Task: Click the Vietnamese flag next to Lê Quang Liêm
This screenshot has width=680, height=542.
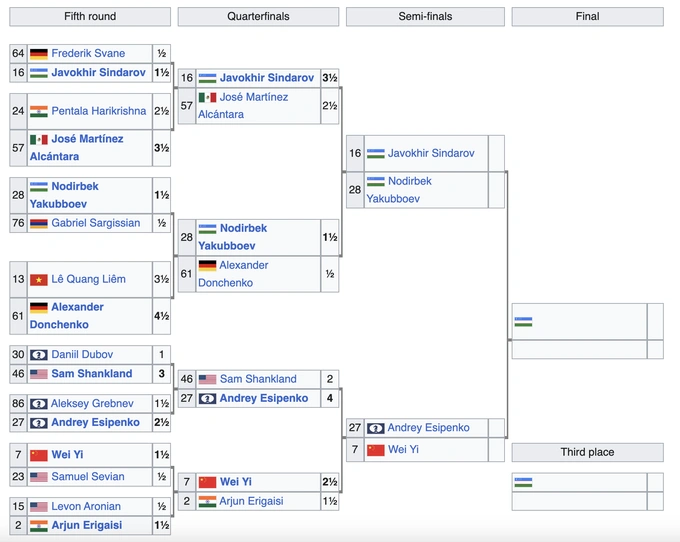Action: pos(39,280)
